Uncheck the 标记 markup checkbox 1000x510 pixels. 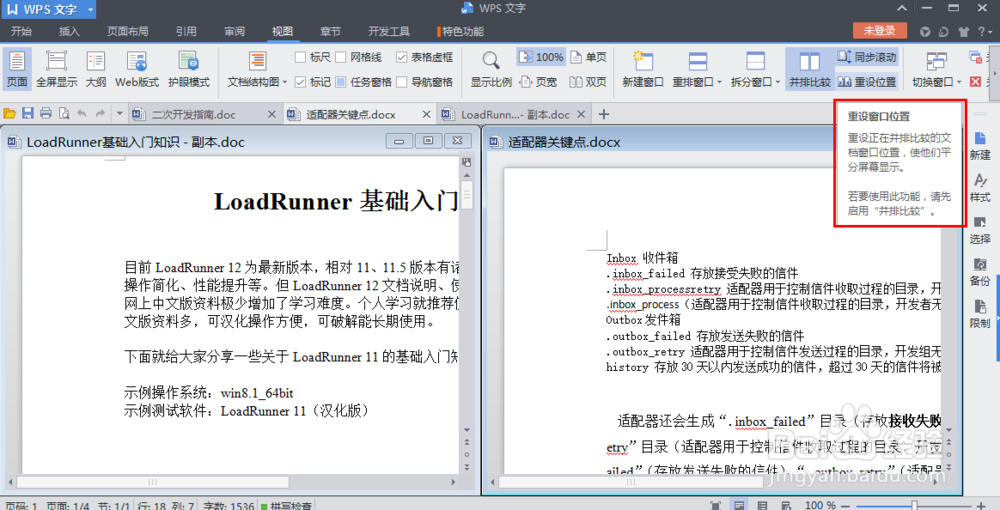(x=300, y=82)
